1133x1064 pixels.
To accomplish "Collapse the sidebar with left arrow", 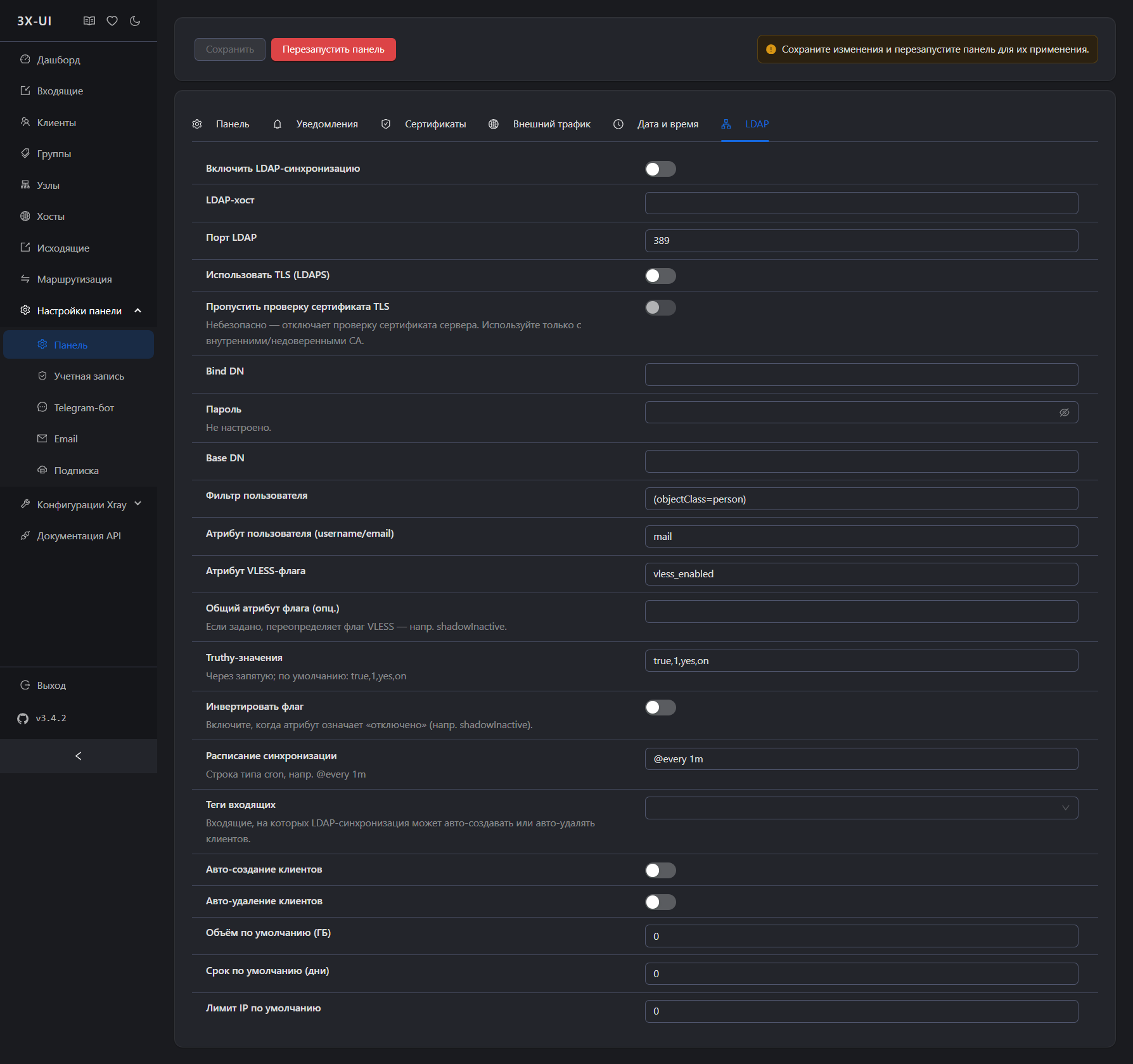I will pos(79,756).
